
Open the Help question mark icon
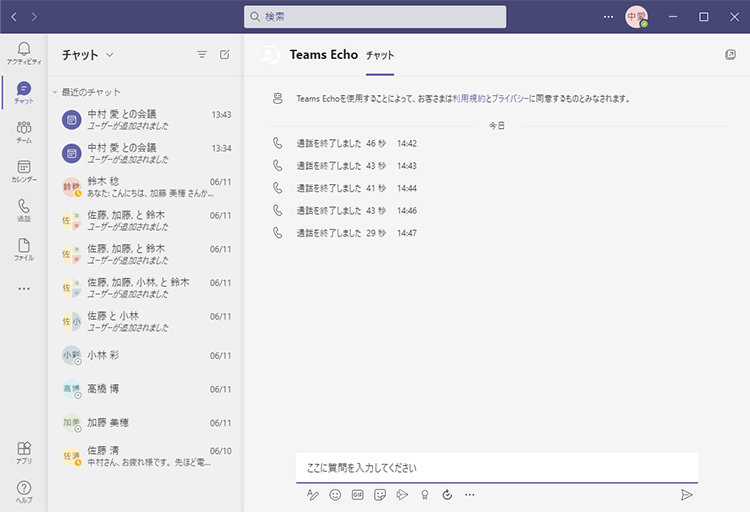point(24,488)
